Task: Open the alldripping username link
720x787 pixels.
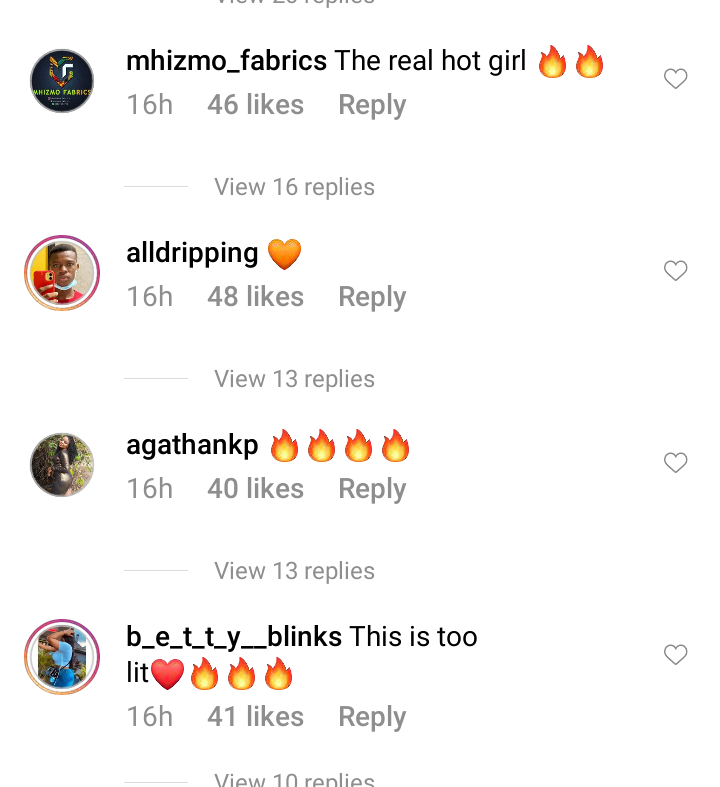Action: [192, 253]
